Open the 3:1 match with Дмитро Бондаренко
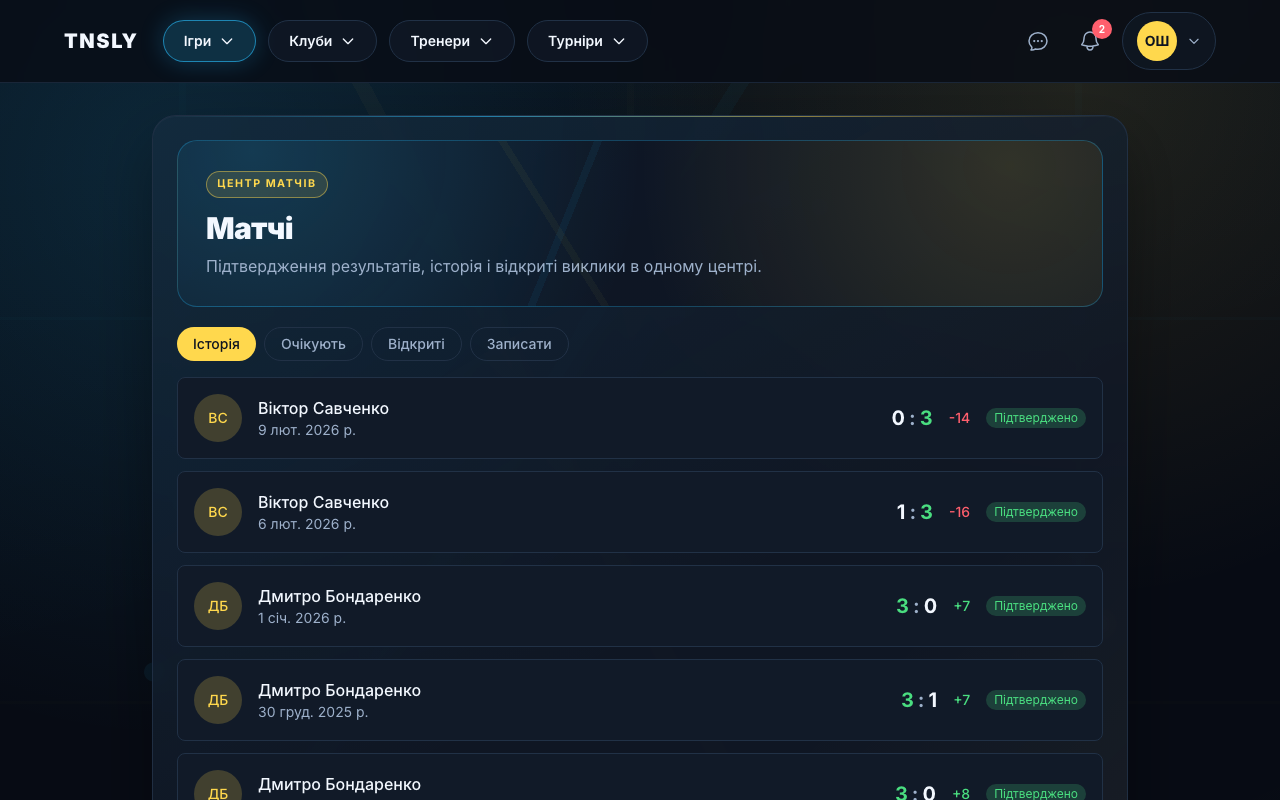 (x=600, y=700)
